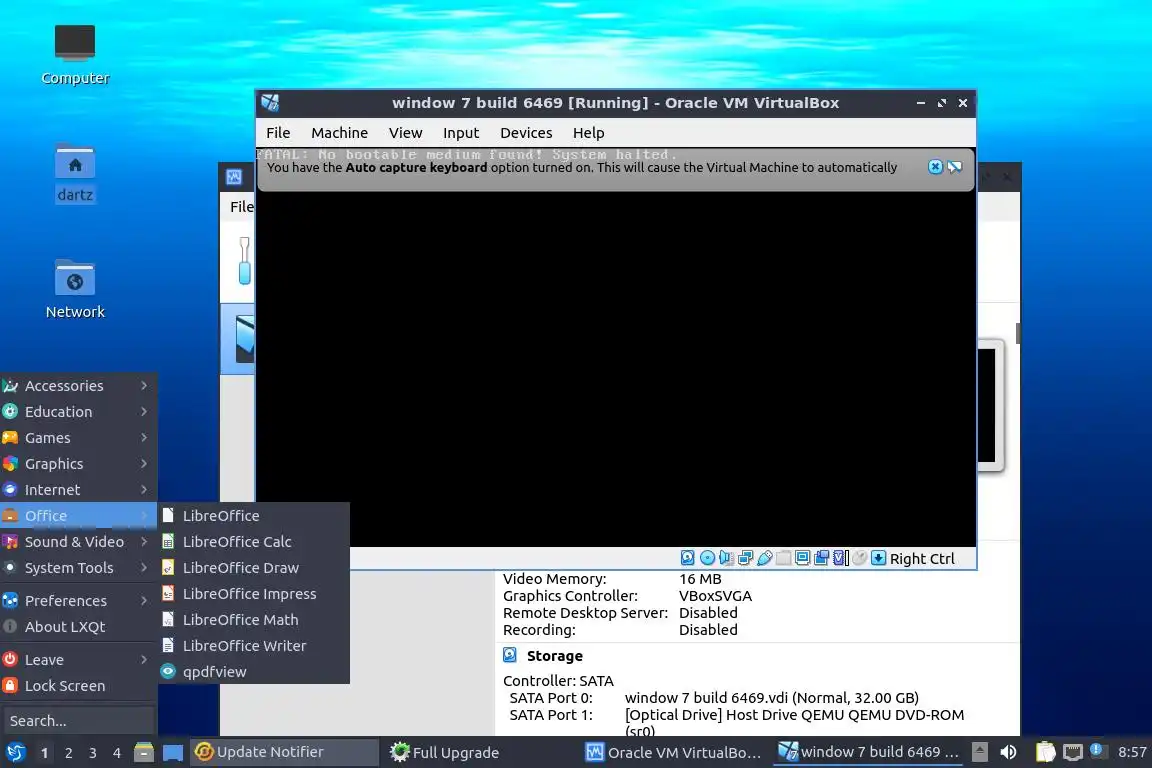Viewport: 1152px width, 768px height.
Task: Click the USB devices indicator in VM status bar
Action: point(764,558)
